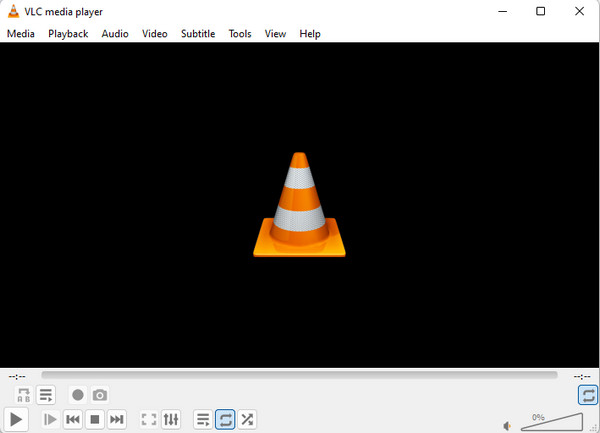This screenshot has height=433, width=600.
Task: Adjust the triangular volume slider
Action: point(552,422)
